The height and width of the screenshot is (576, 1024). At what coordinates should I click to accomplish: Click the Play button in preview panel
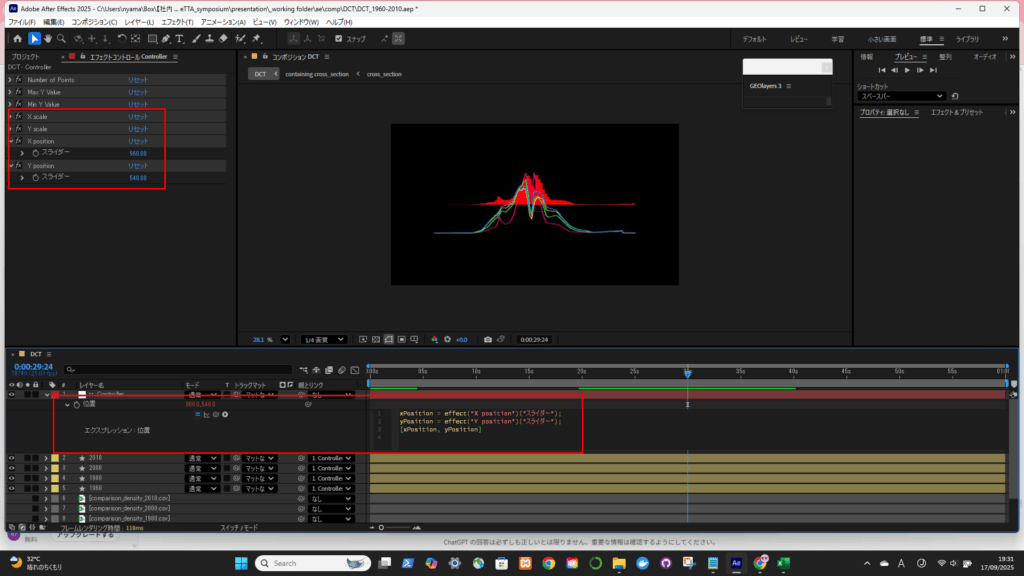pyautogui.click(x=907, y=70)
